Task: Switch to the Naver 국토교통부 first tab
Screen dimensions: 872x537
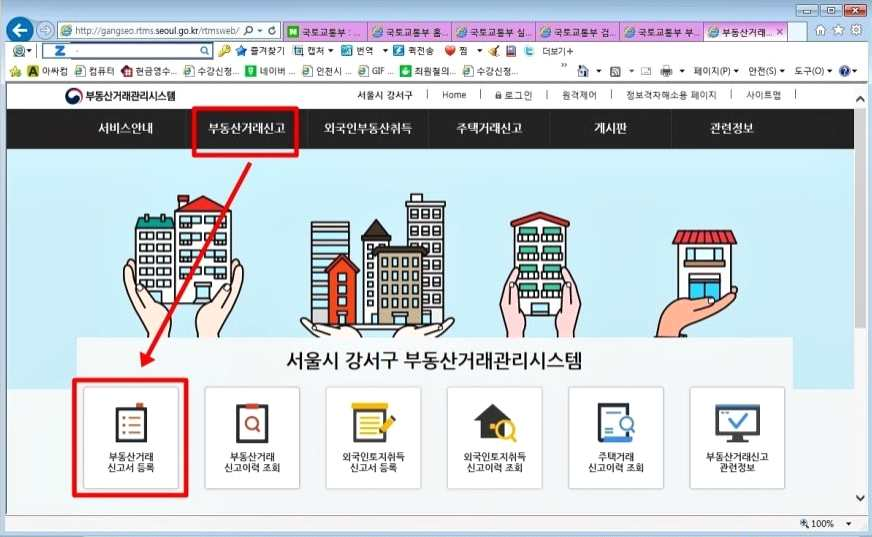Action: (325, 32)
